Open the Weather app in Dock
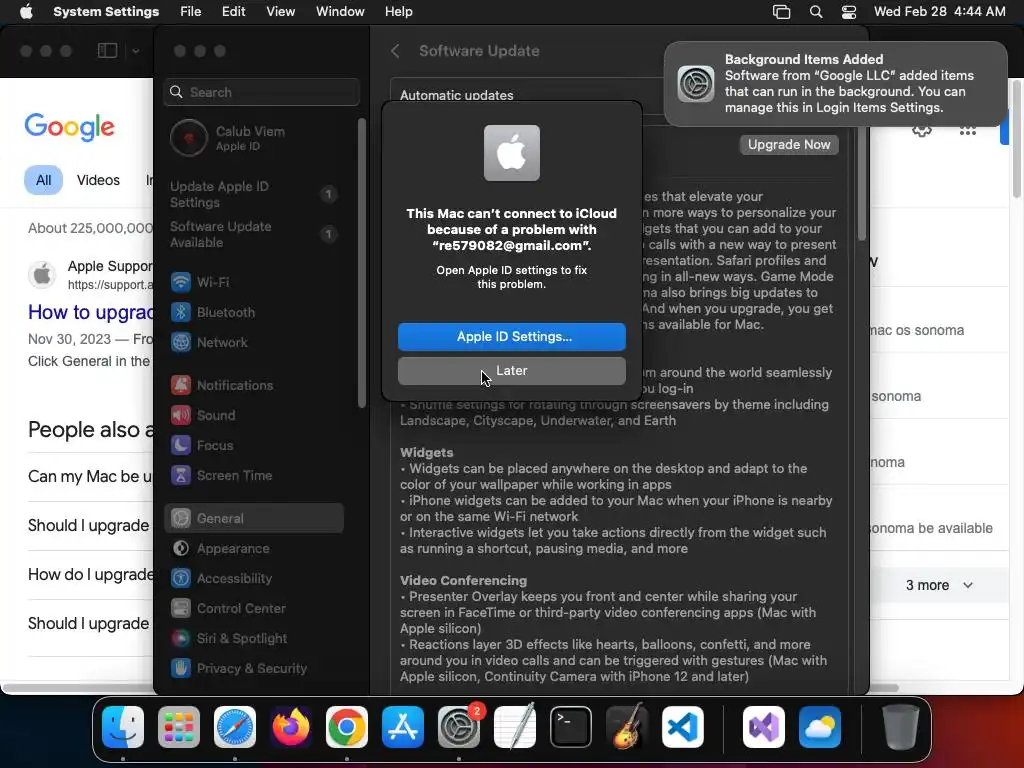This screenshot has width=1024, height=768. 820,727
